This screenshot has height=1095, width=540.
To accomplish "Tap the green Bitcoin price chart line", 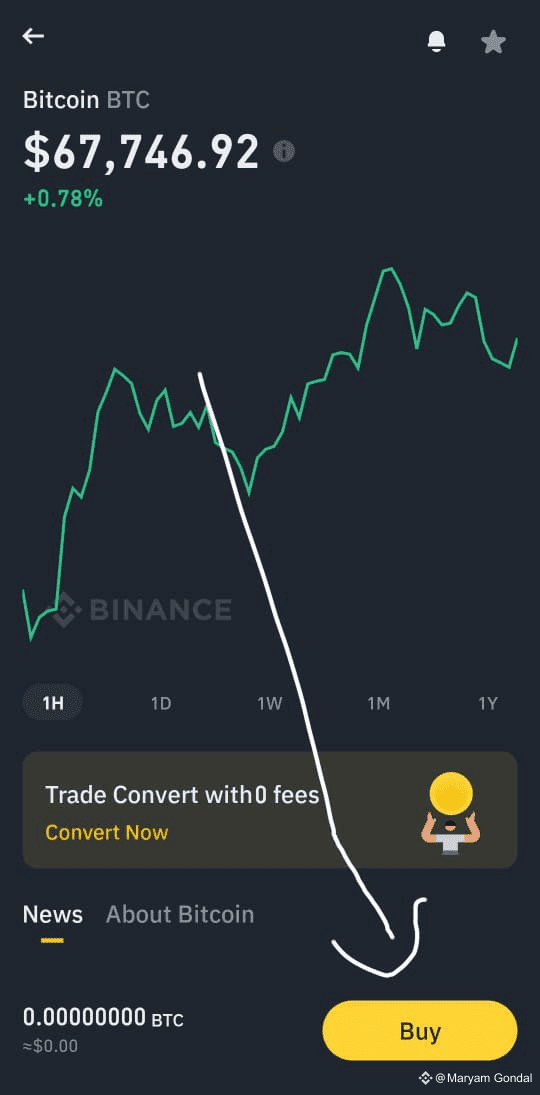I will (x=270, y=454).
